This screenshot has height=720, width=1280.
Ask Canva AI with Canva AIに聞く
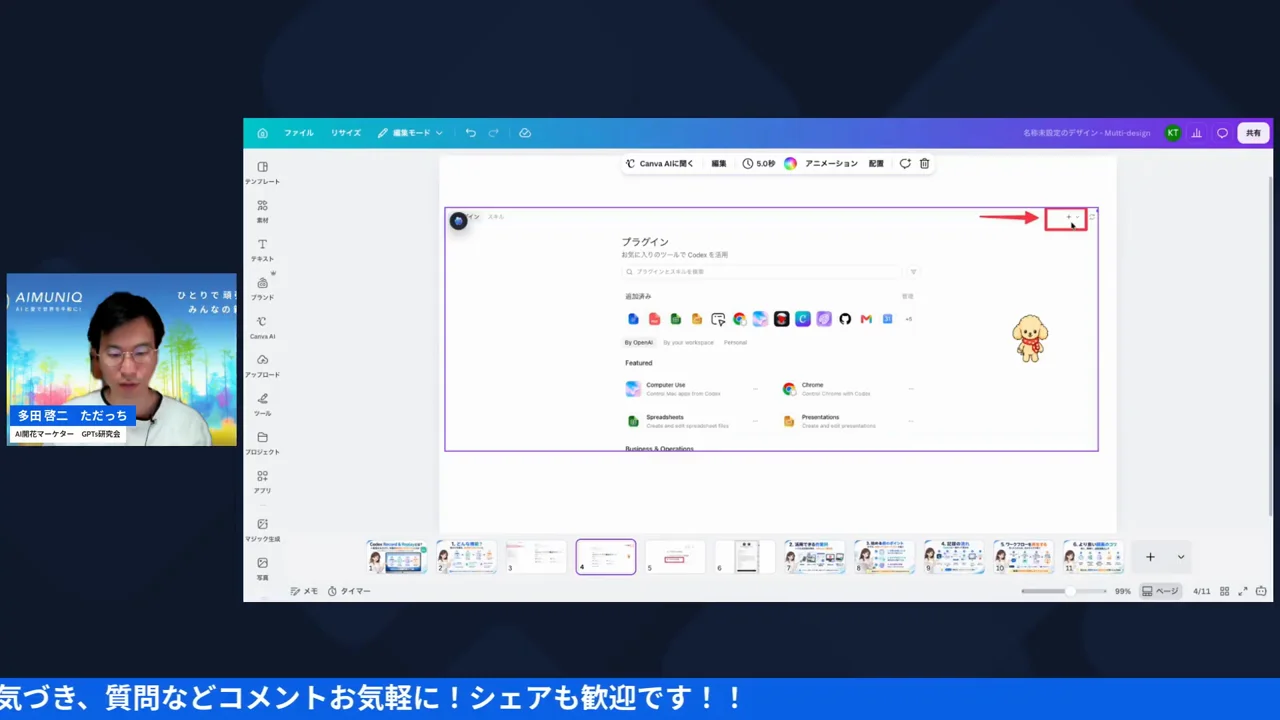(x=660, y=163)
